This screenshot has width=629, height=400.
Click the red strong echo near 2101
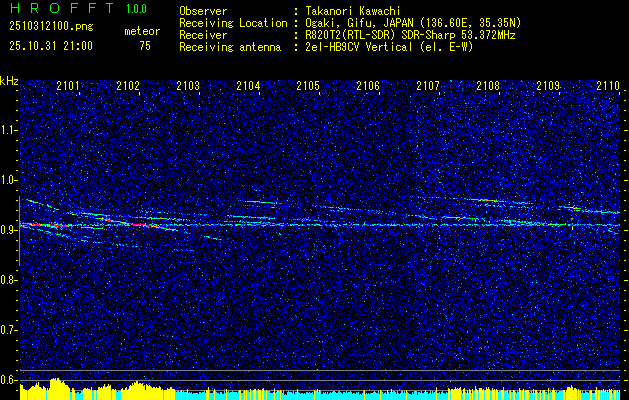(x=46, y=225)
